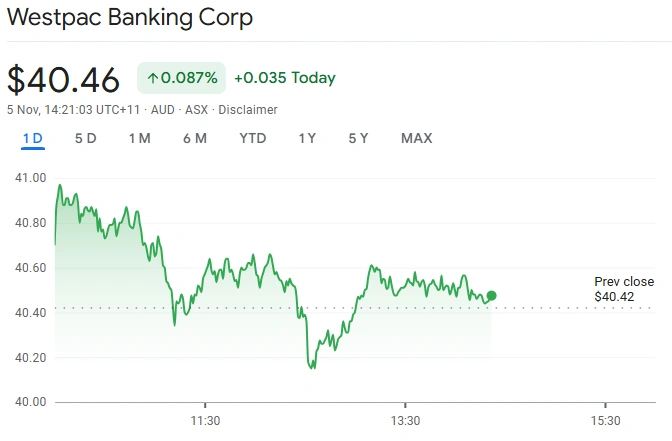Click the Prev close $40.42 label
The height and width of the screenshot is (441, 672).
(x=624, y=289)
